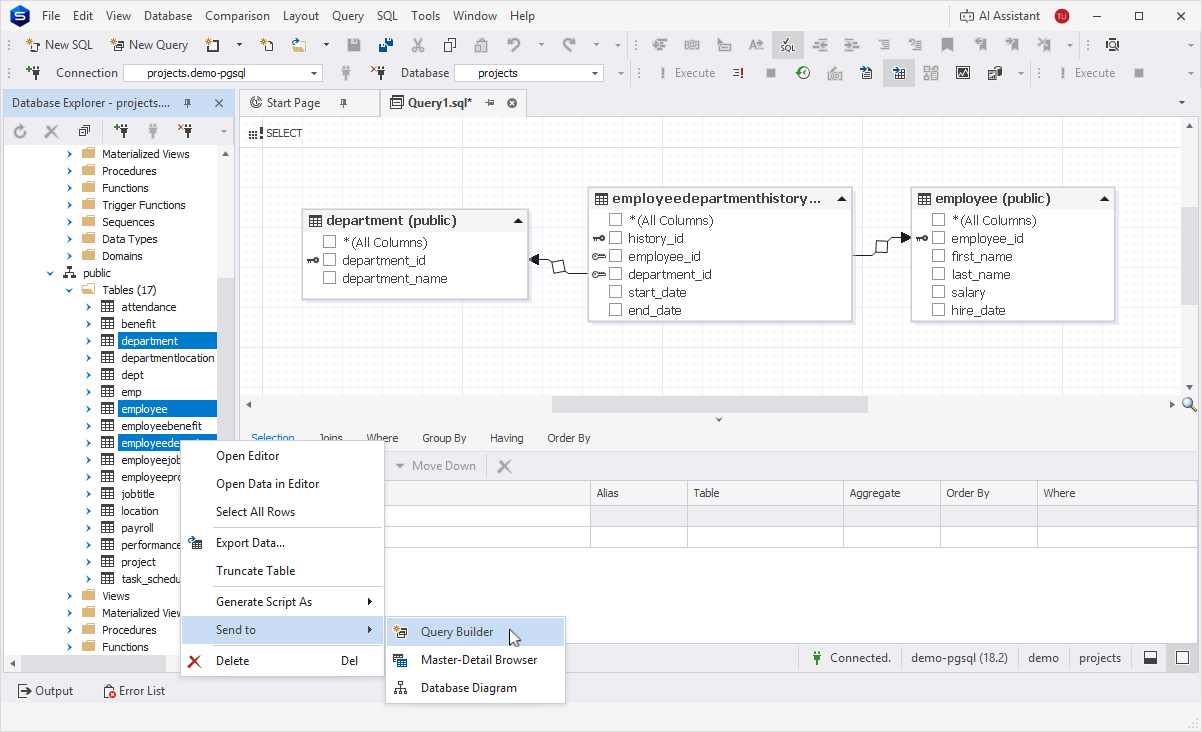Image resolution: width=1202 pixels, height=732 pixels.
Task: Open the Database projects dropdown
Action: click(596, 73)
